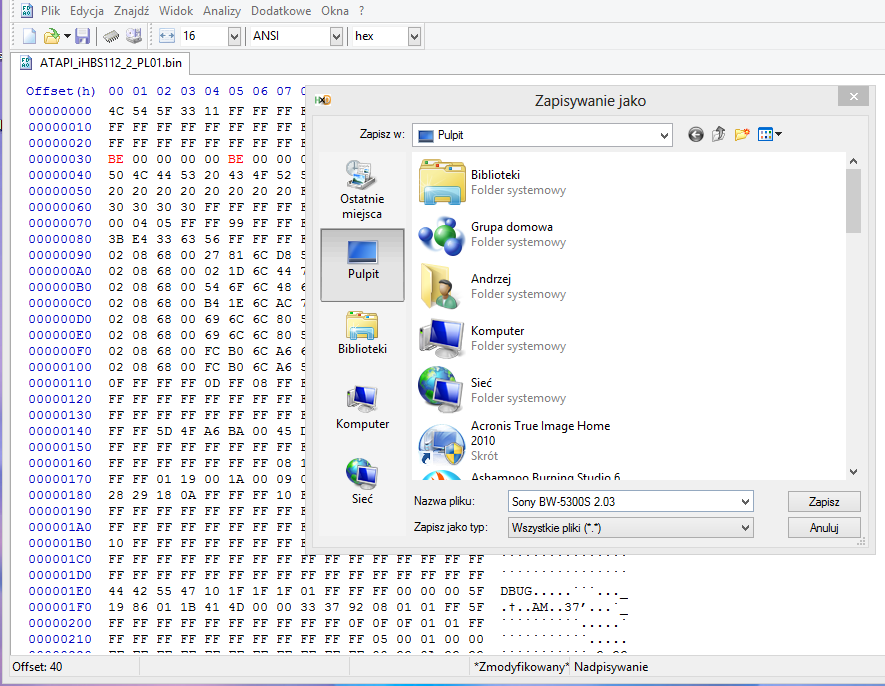Open the Widok menu

[x=176, y=11]
